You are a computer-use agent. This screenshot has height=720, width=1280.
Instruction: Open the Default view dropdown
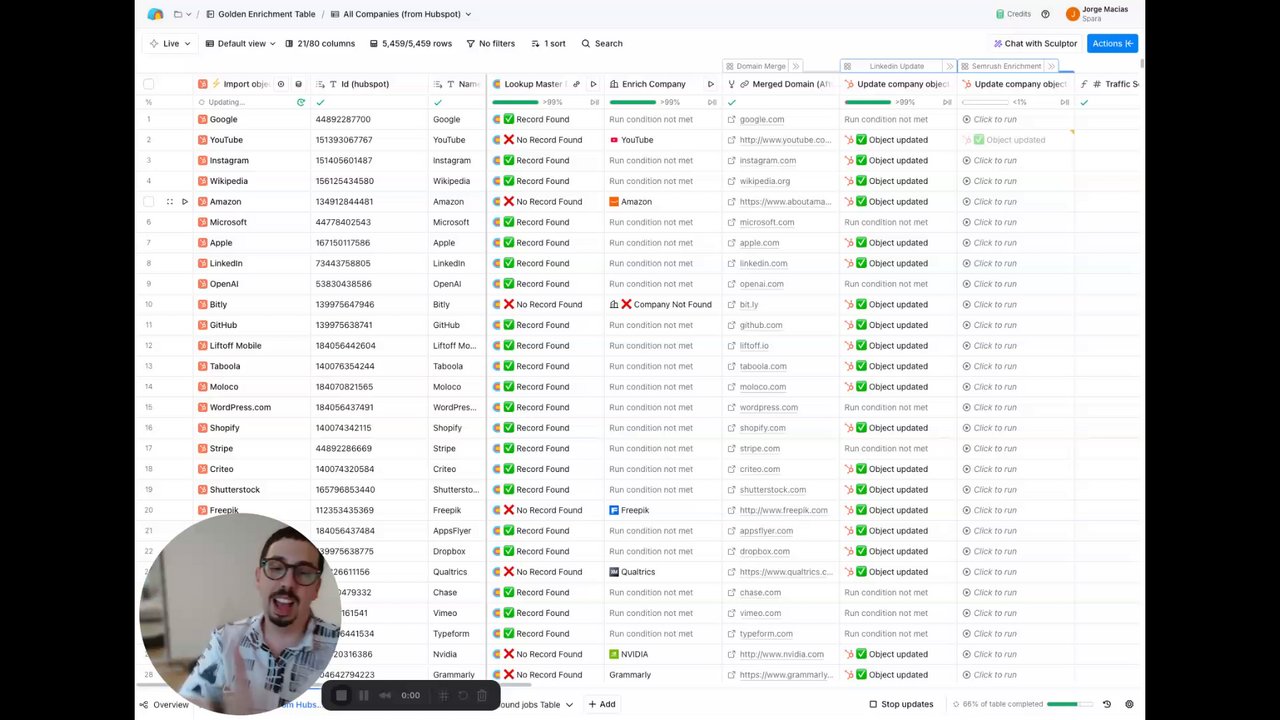(x=240, y=44)
